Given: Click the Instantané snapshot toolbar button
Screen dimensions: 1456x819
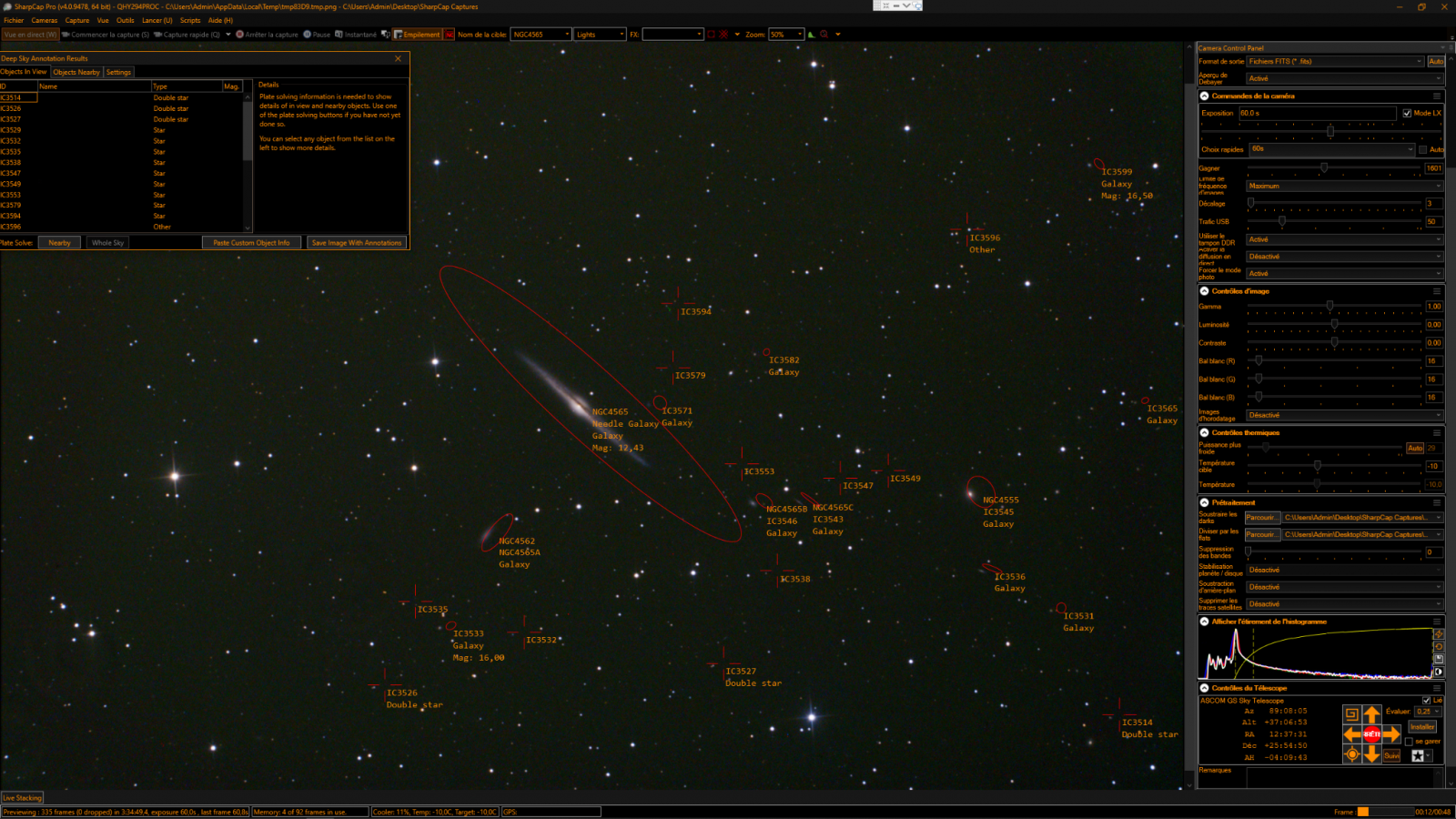Looking at the screenshot, I should (x=356, y=35).
